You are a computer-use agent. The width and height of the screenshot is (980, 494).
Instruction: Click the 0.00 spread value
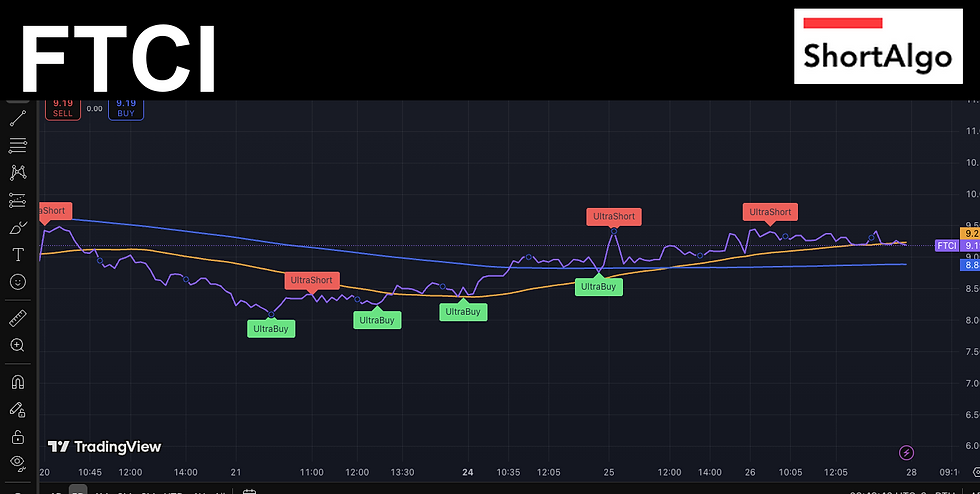pyautogui.click(x=94, y=108)
